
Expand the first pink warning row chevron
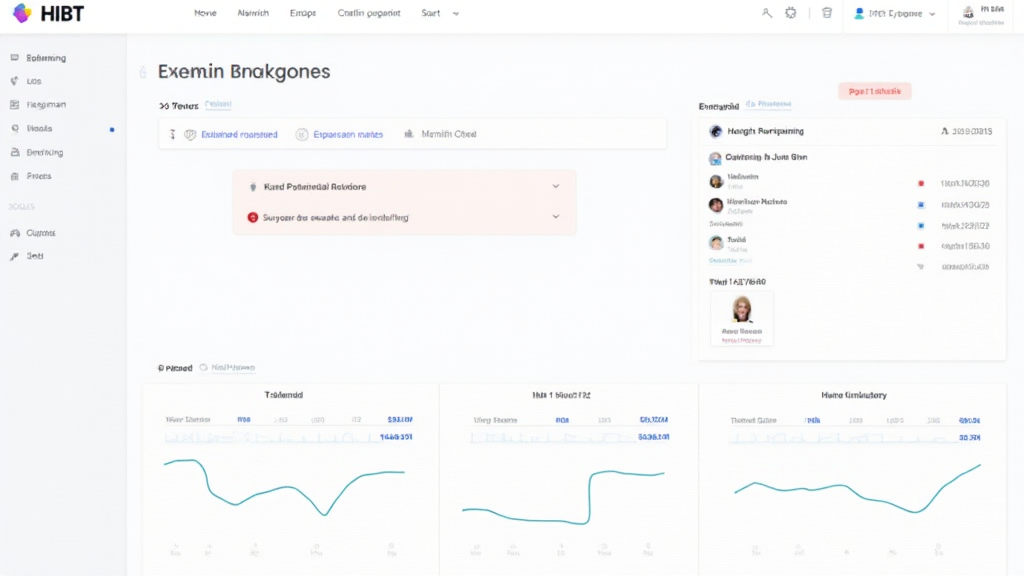coord(555,187)
